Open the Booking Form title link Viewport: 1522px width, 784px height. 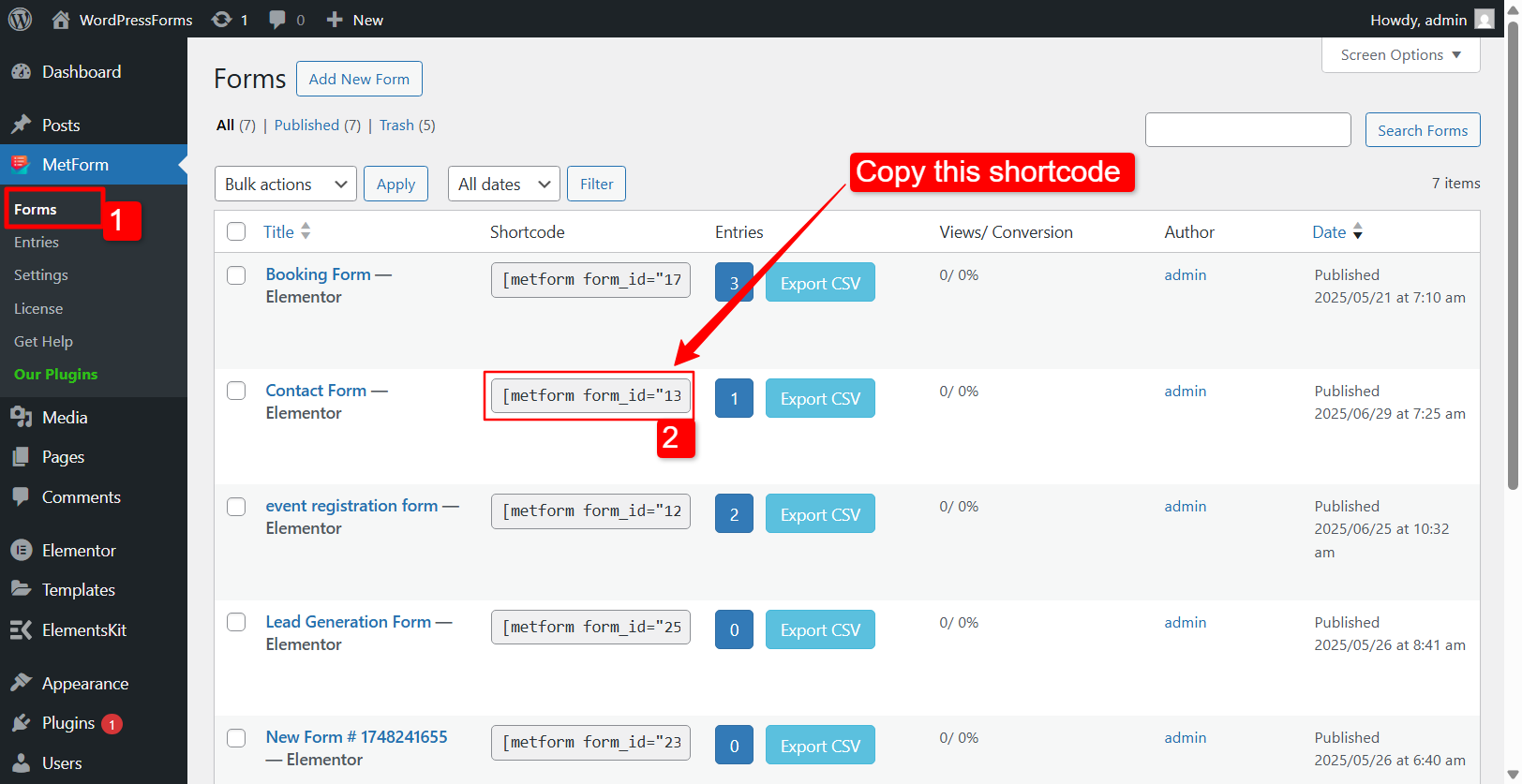pos(318,274)
